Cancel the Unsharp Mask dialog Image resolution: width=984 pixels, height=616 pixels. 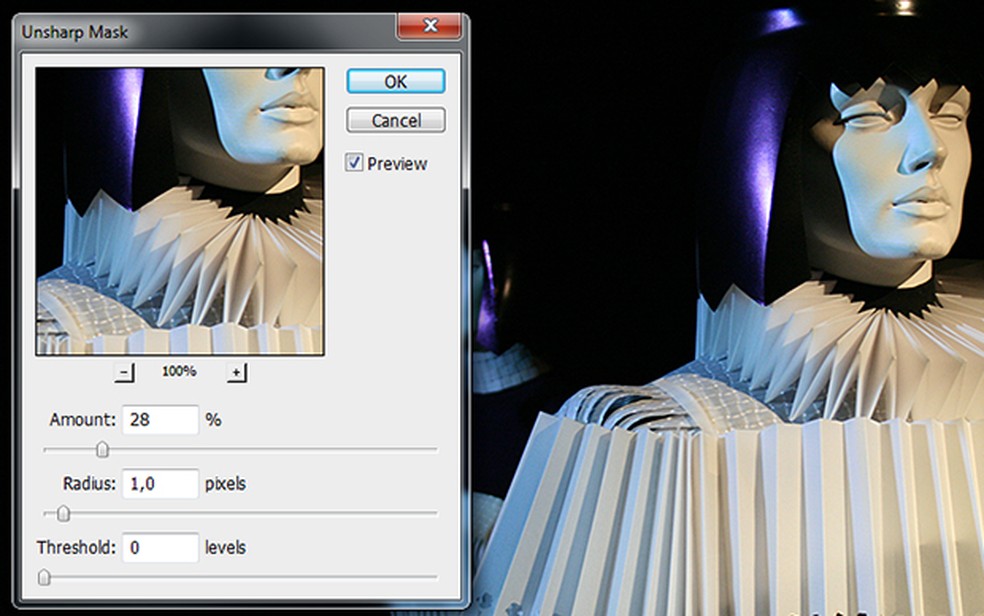(x=396, y=120)
